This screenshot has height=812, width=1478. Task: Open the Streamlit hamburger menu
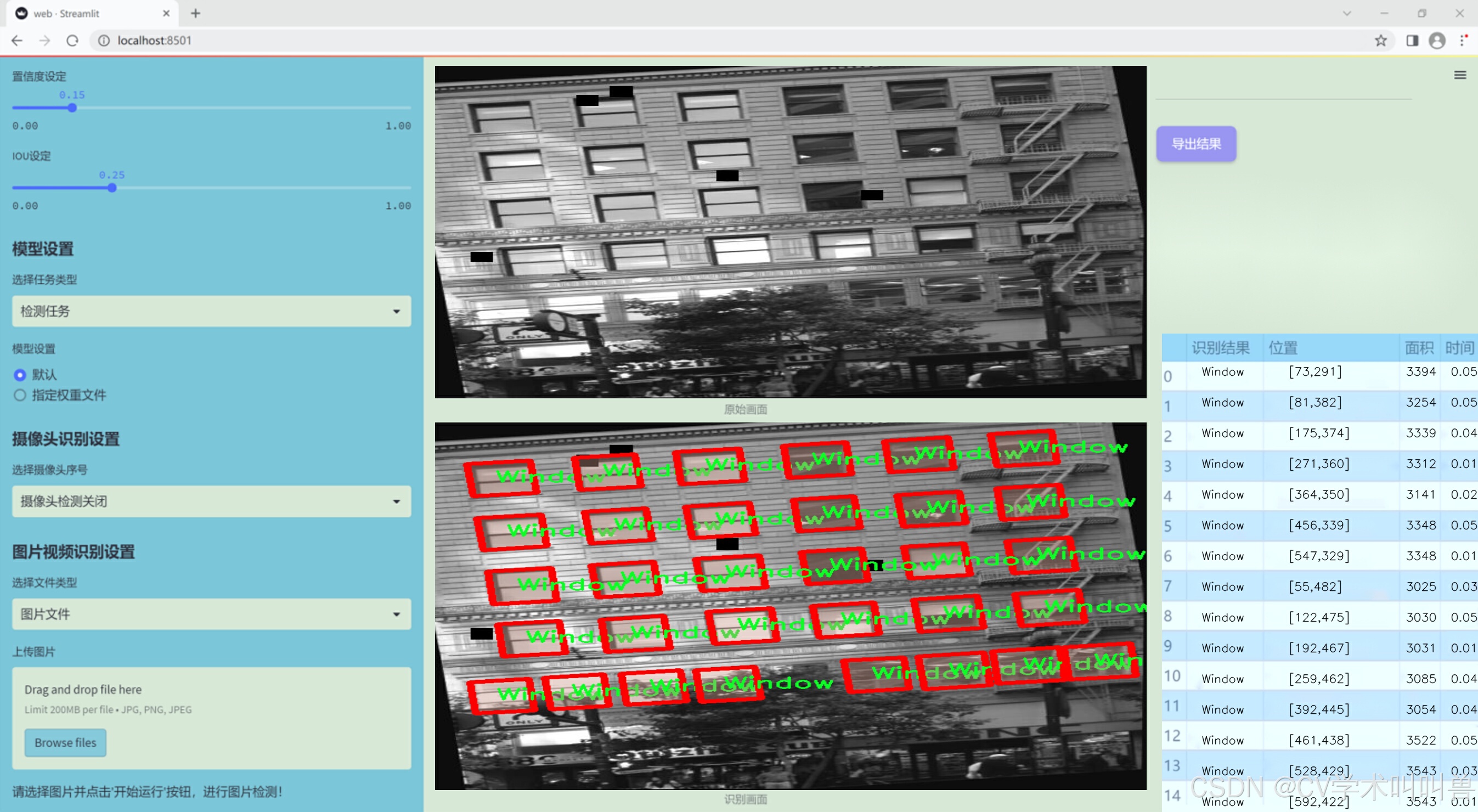(1460, 75)
